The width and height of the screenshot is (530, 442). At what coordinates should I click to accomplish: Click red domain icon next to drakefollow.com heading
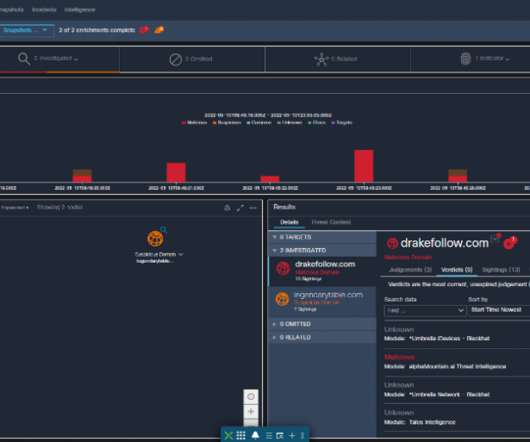(392, 243)
